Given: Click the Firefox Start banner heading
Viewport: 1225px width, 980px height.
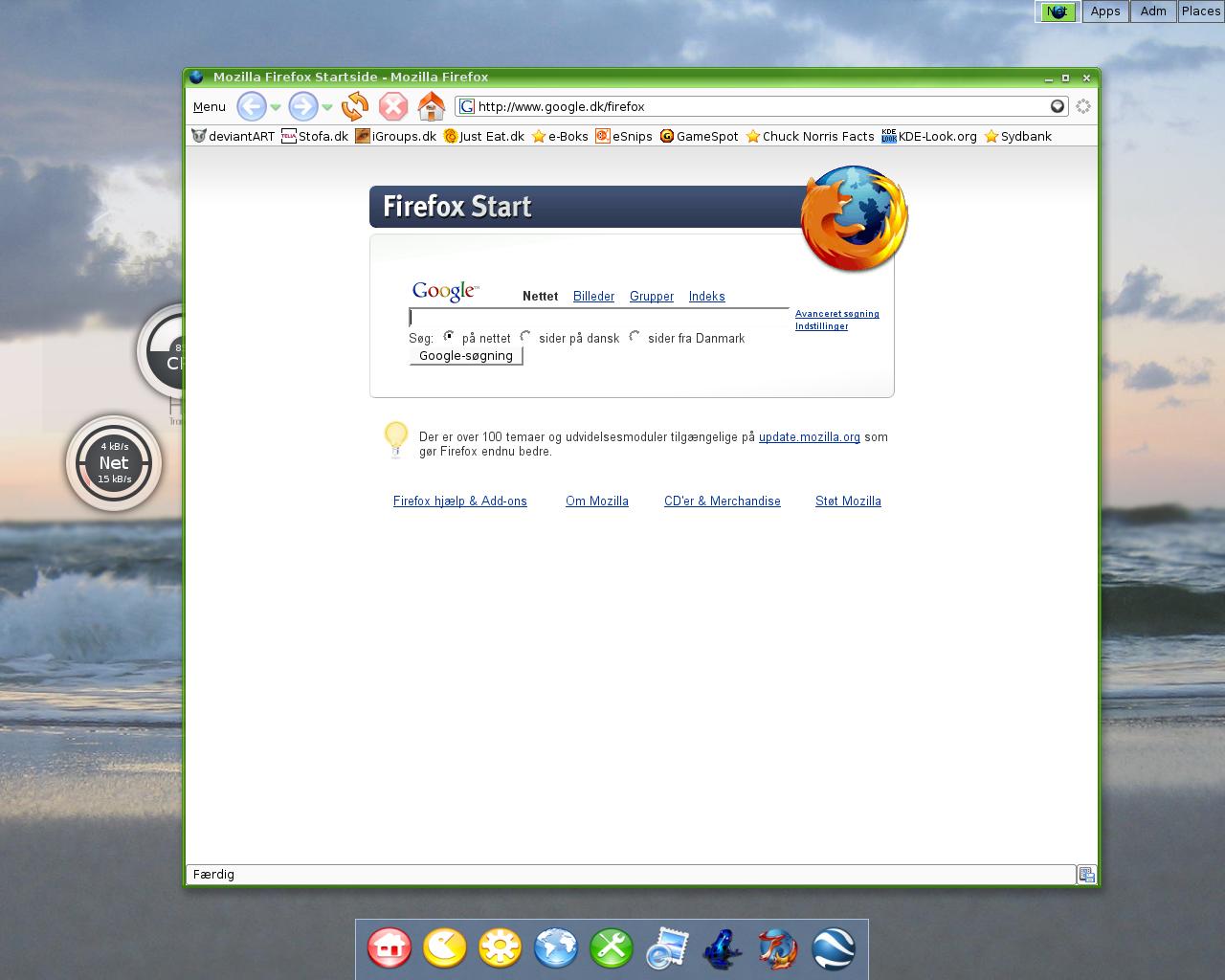Looking at the screenshot, I should pos(457,207).
